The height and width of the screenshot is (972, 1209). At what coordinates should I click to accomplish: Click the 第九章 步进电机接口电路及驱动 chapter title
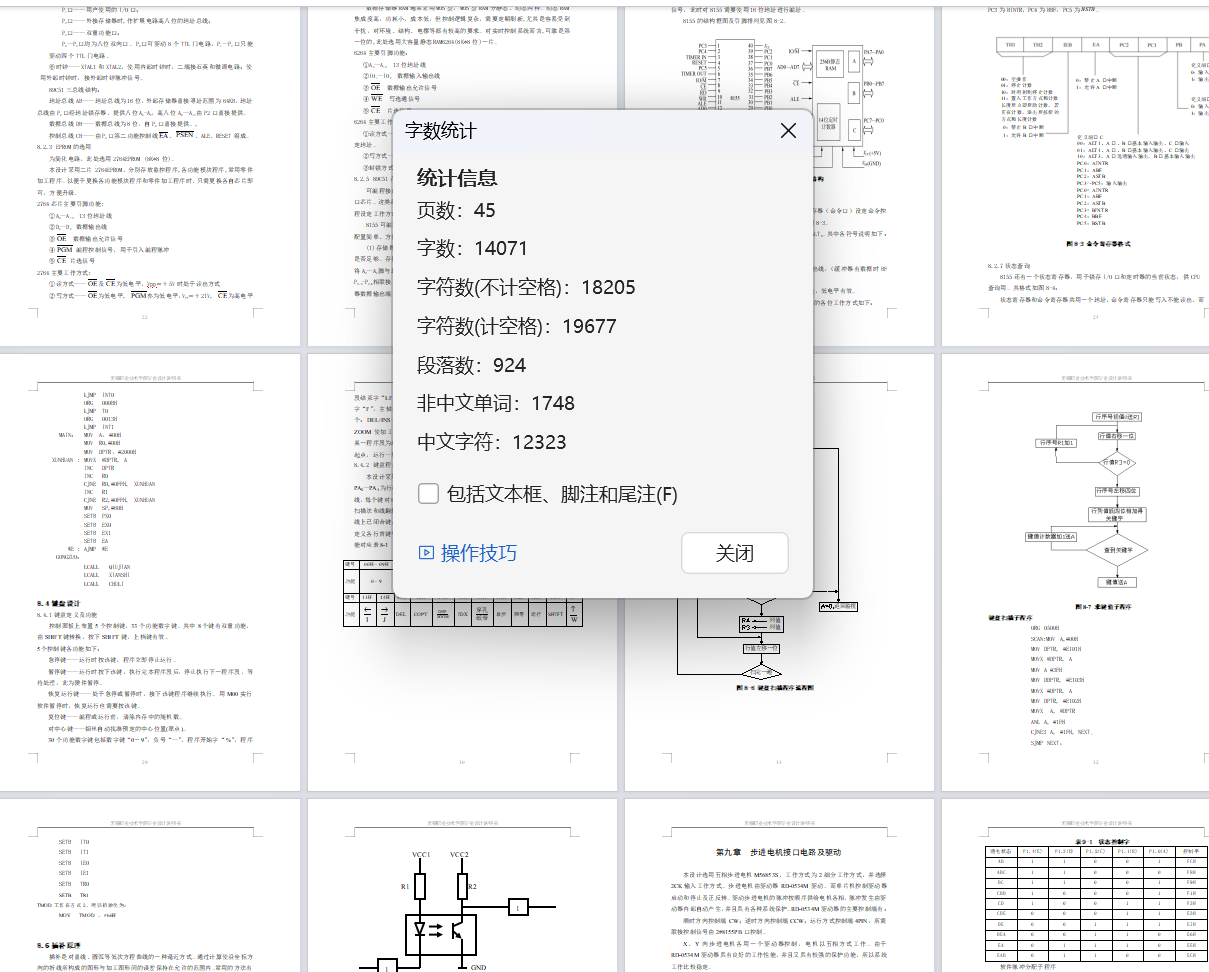(x=778, y=852)
